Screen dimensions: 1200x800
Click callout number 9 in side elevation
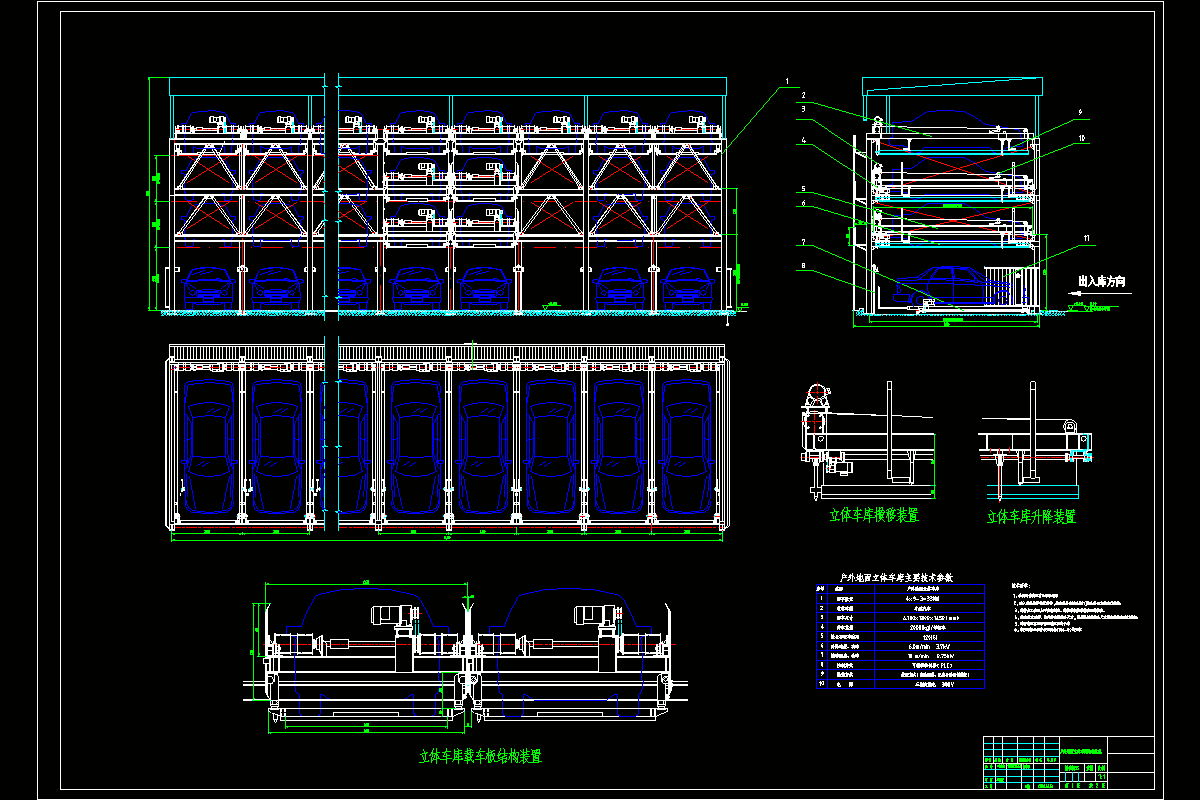click(1080, 112)
